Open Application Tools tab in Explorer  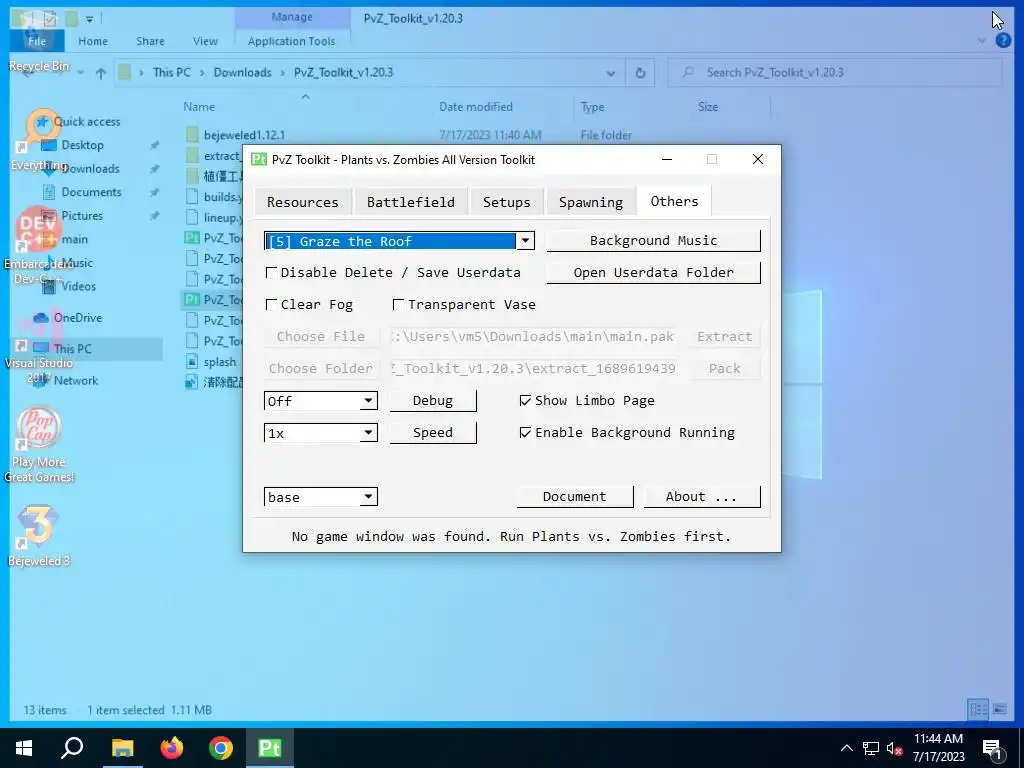(x=291, y=40)
